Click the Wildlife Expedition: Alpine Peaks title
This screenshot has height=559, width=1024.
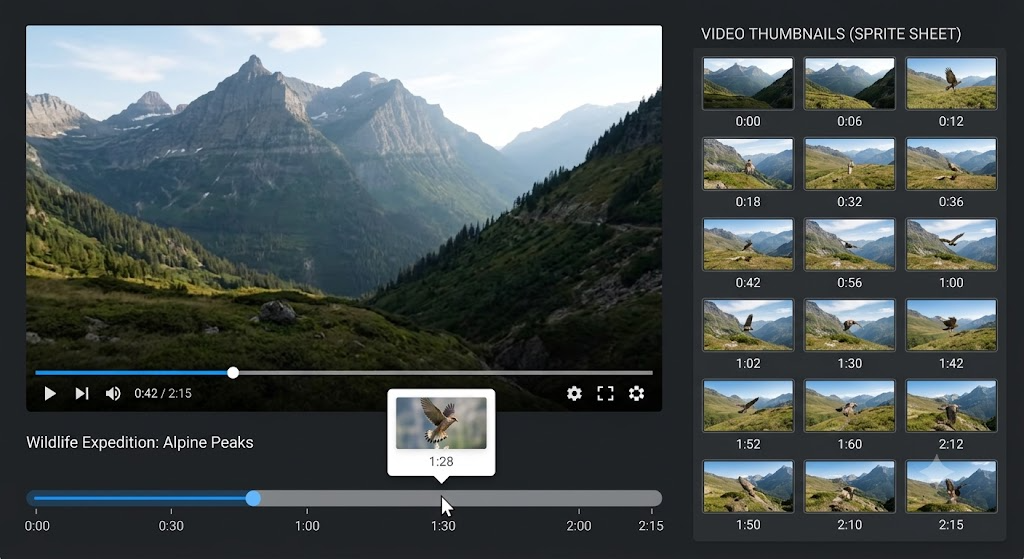(140, 442)
